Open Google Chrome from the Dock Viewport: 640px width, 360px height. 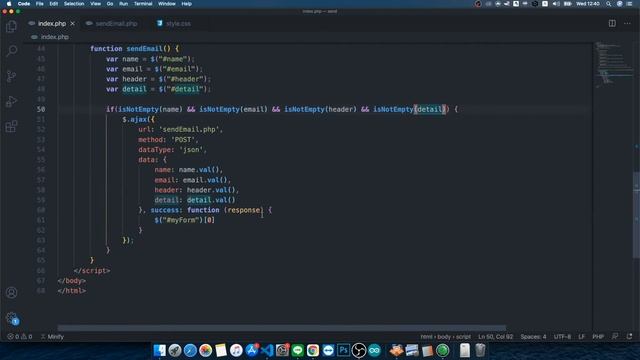pyautogui.click(x=313, y=350)
